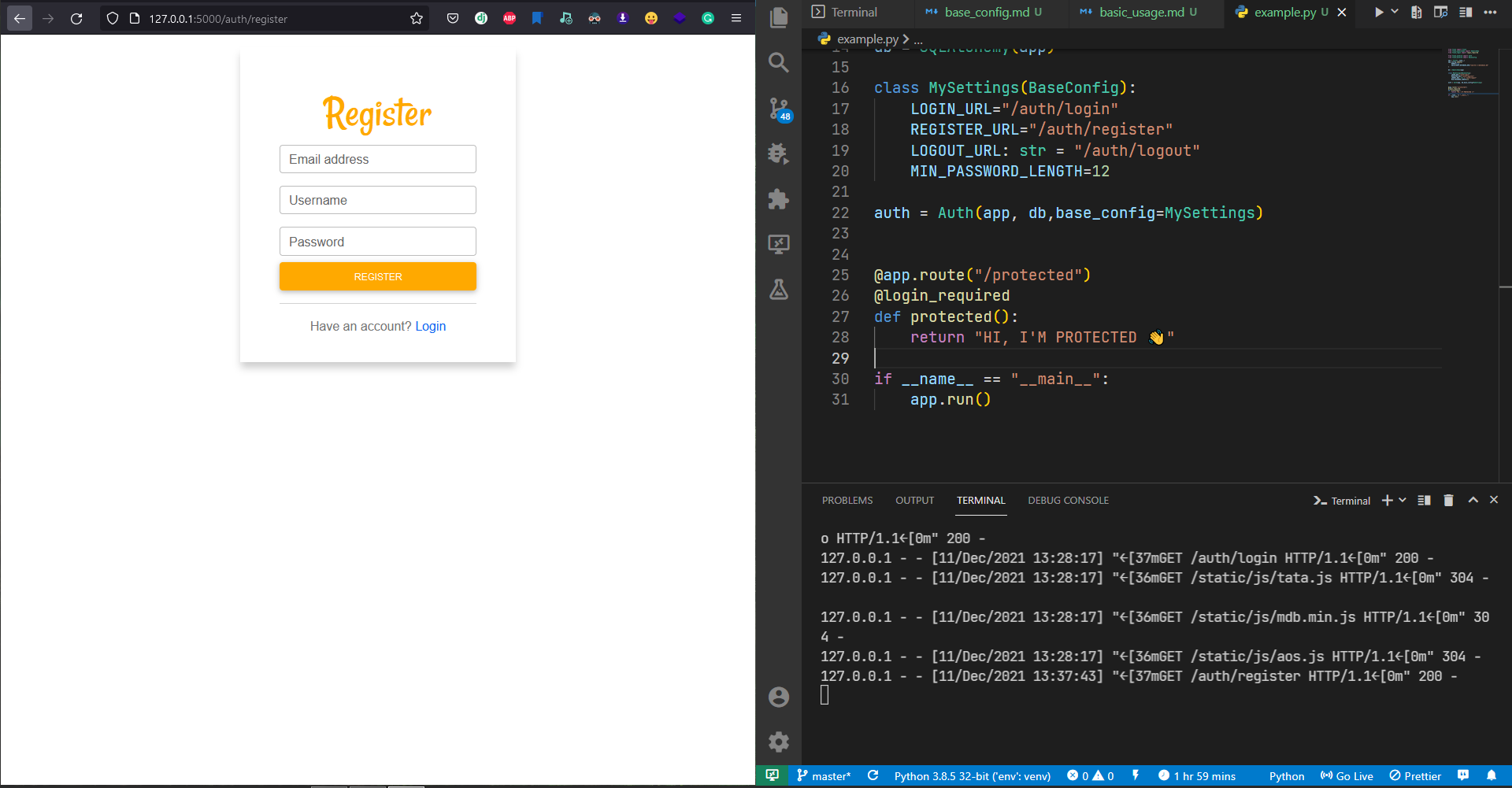This screenshot has width=1512, height=788.
Task: Open Source Control view with 48 badge
Action: coord(779,109)
